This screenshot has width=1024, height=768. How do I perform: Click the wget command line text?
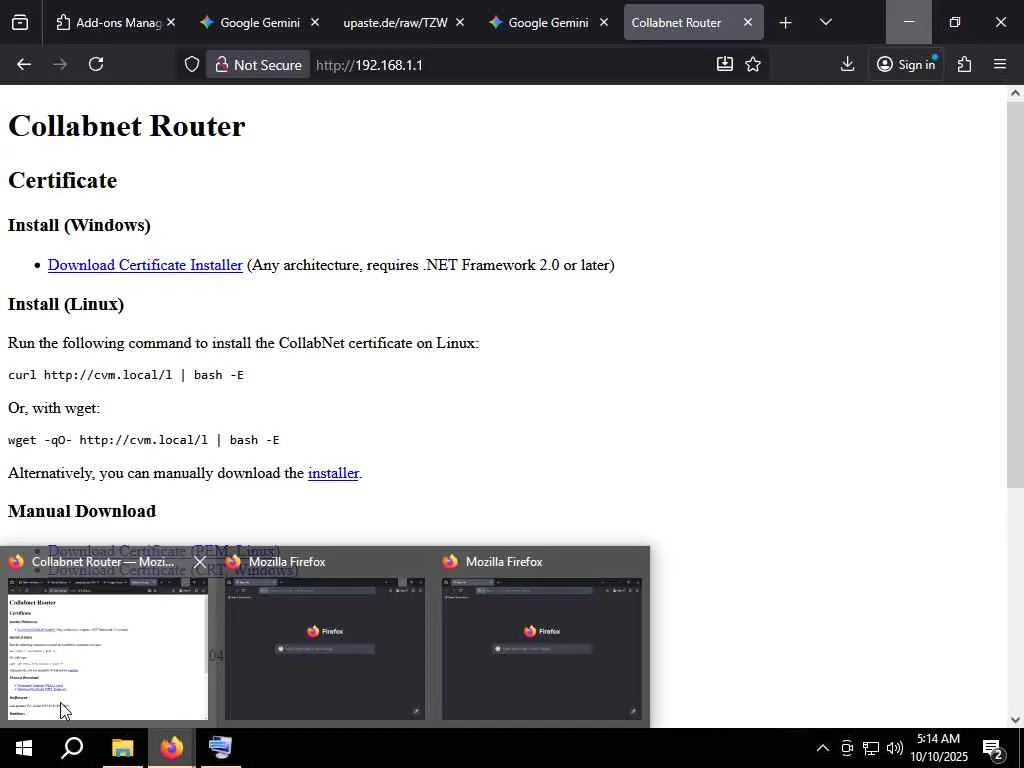pyautogui.click(x=144, y=440)
